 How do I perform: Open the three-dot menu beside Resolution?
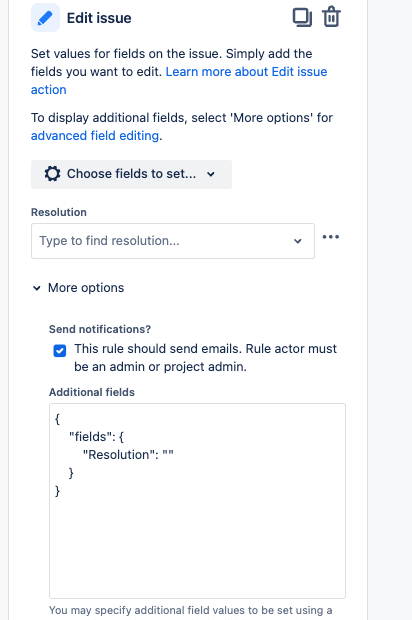pos(331,237)
